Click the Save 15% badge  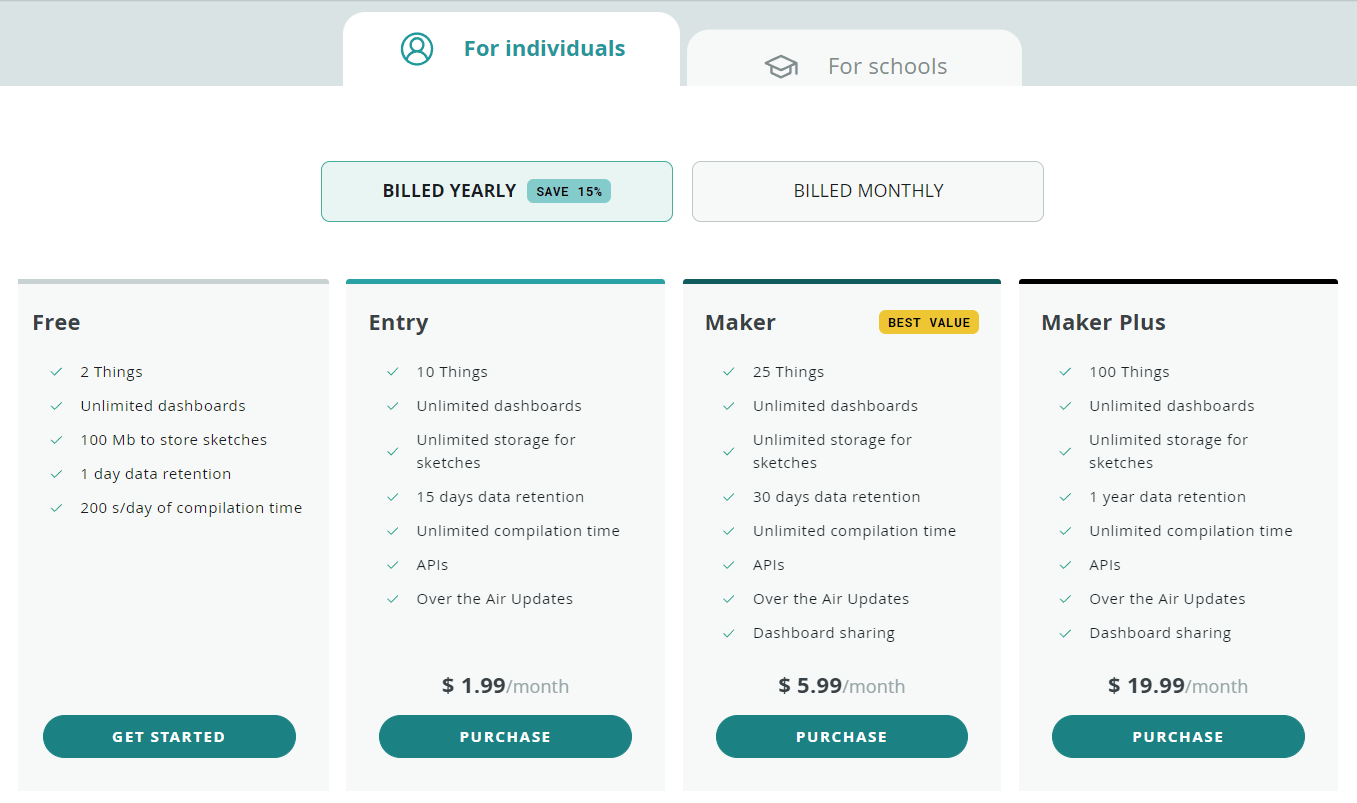[x=569, y=191]
